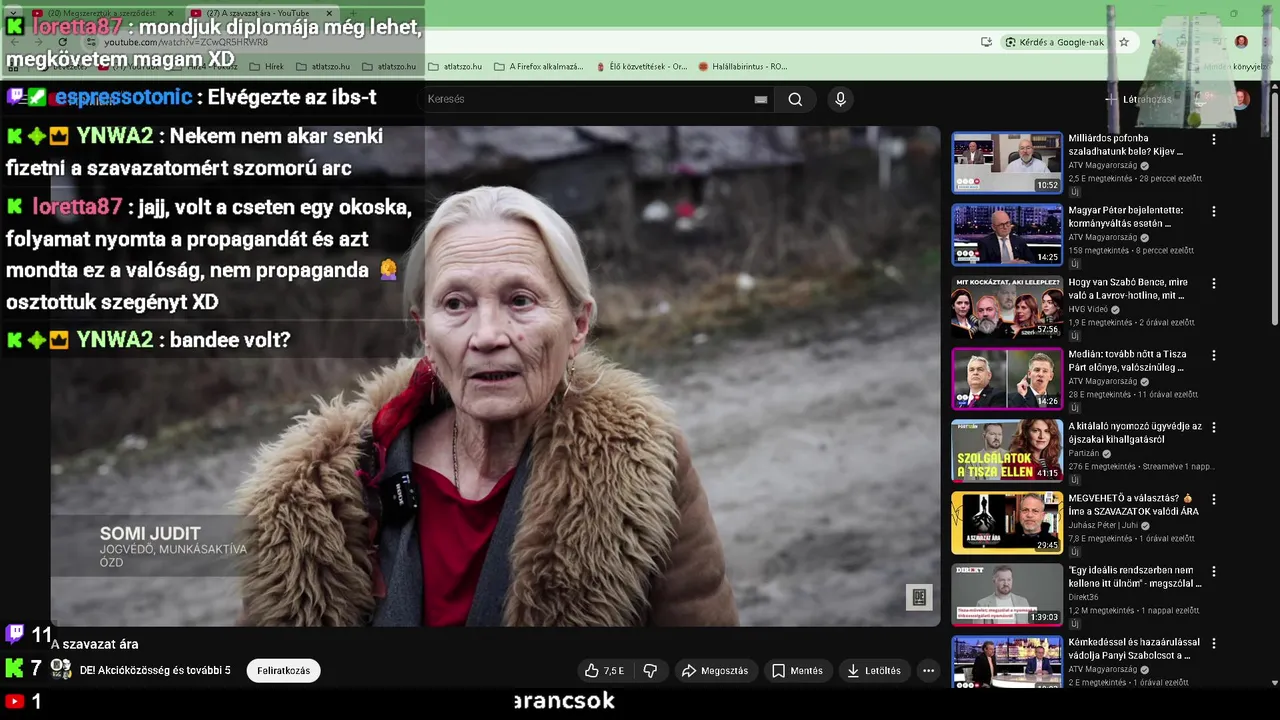Click the 57:56 Mit kockáztat thumbnail

(1007, 306)
